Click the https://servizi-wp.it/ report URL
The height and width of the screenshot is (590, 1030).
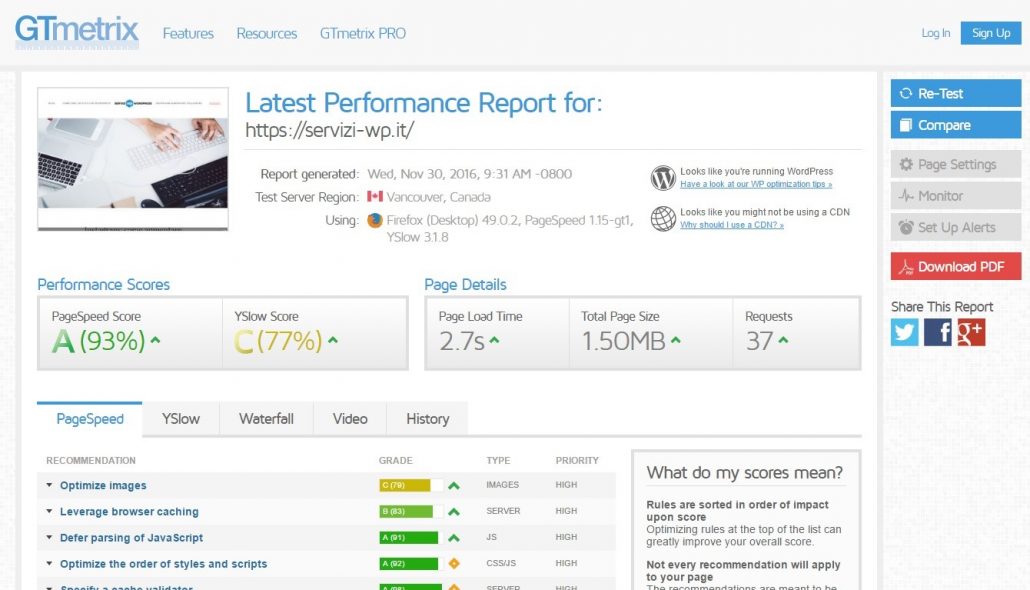330,130
